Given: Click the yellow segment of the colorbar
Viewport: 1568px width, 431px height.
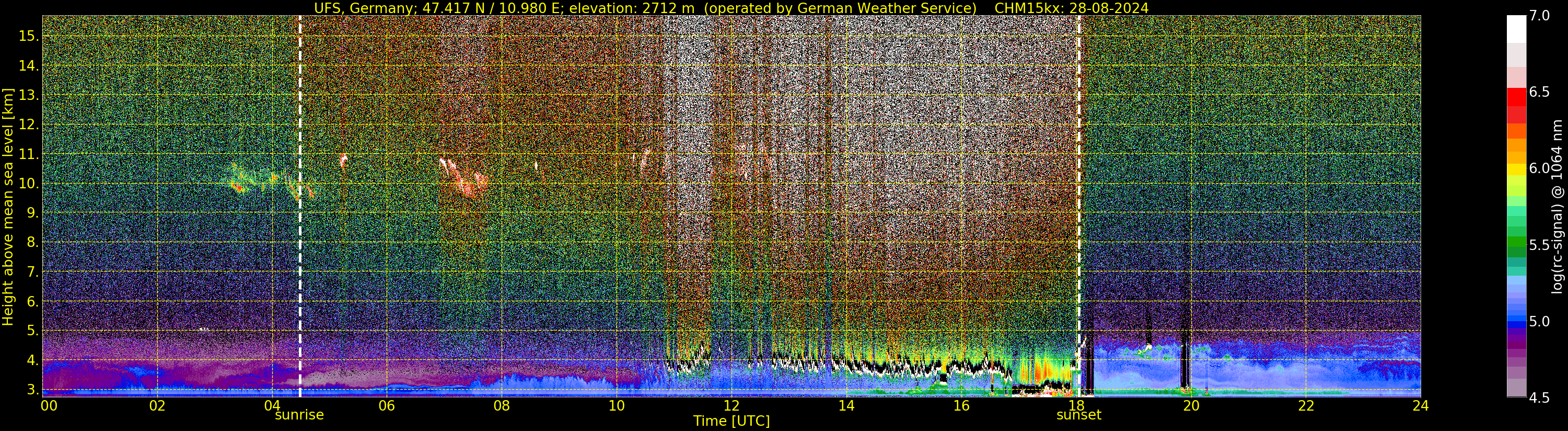Looking at the screenshot, I should [x=1516, y=169].
